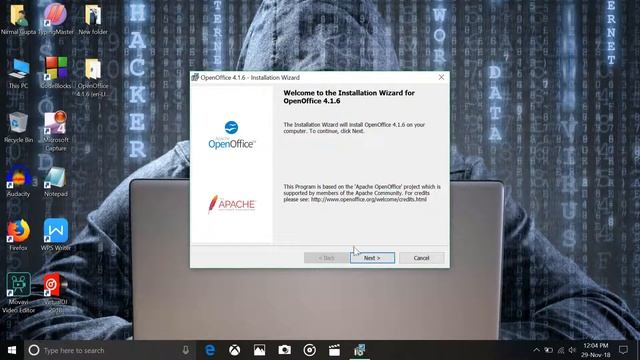Screen dimensions: 640x360
Task: Open the Action Center notifications
Action: click(623, 350)
